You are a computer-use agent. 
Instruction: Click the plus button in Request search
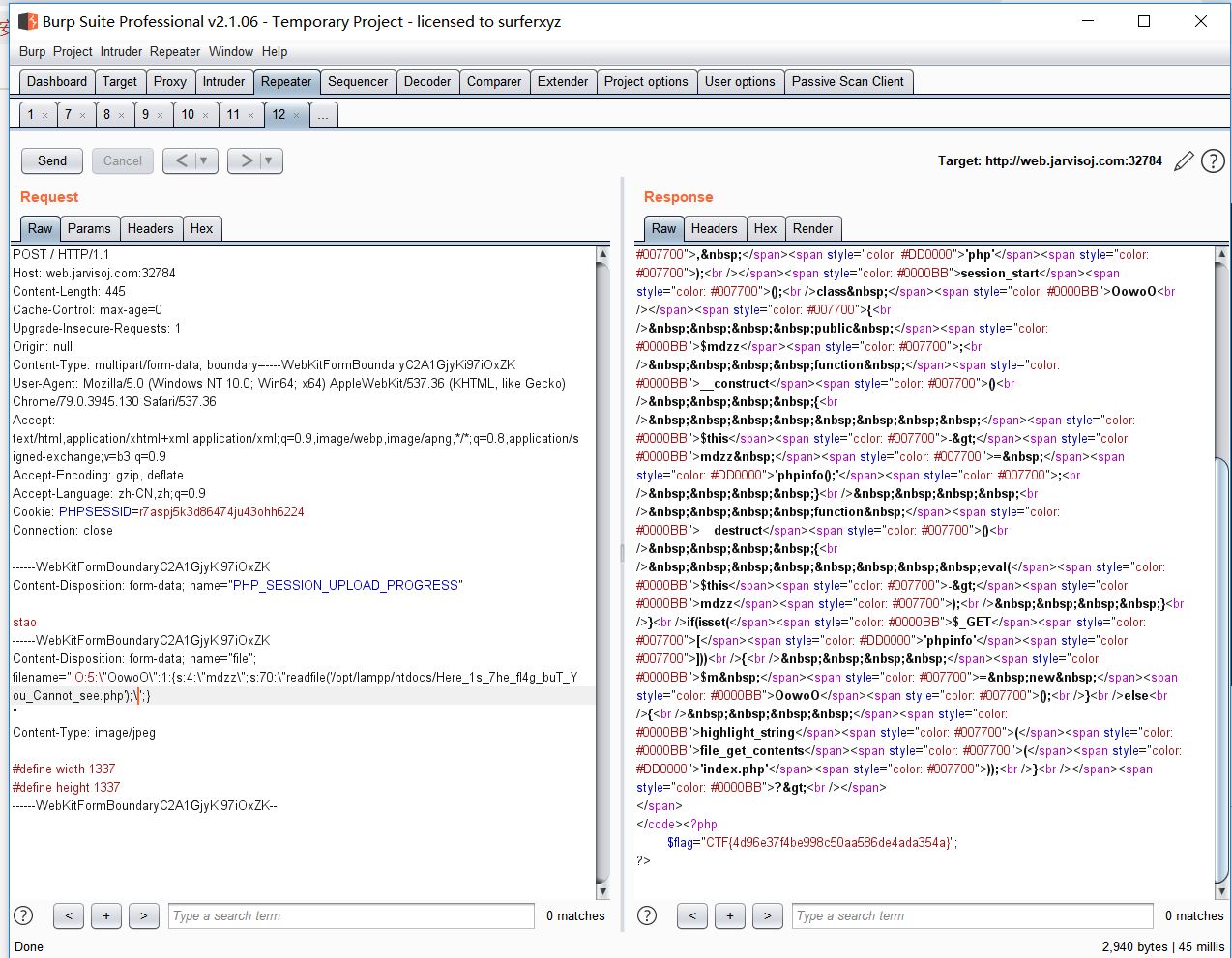coord(106,915)
